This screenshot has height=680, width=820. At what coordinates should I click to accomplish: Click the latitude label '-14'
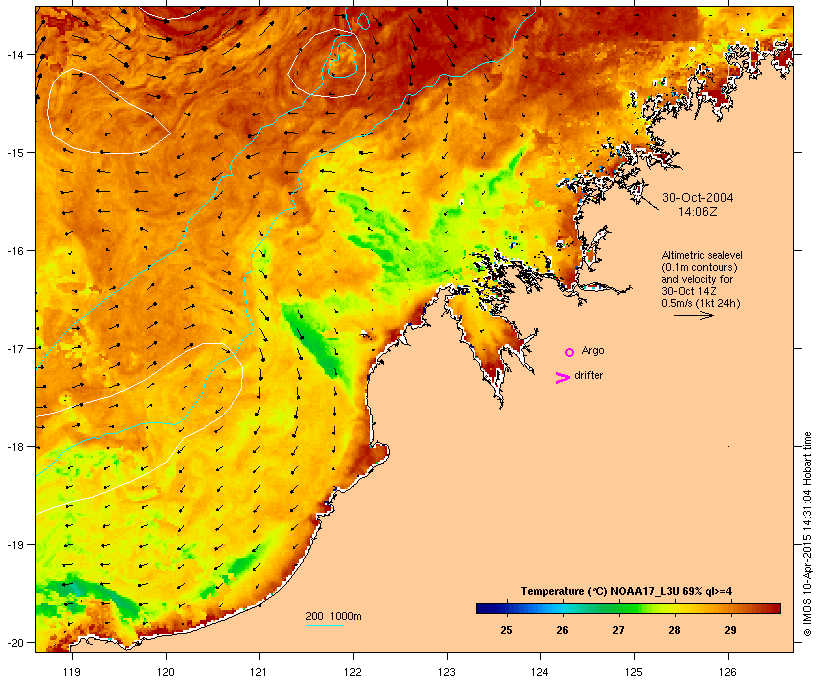[14, 54]
